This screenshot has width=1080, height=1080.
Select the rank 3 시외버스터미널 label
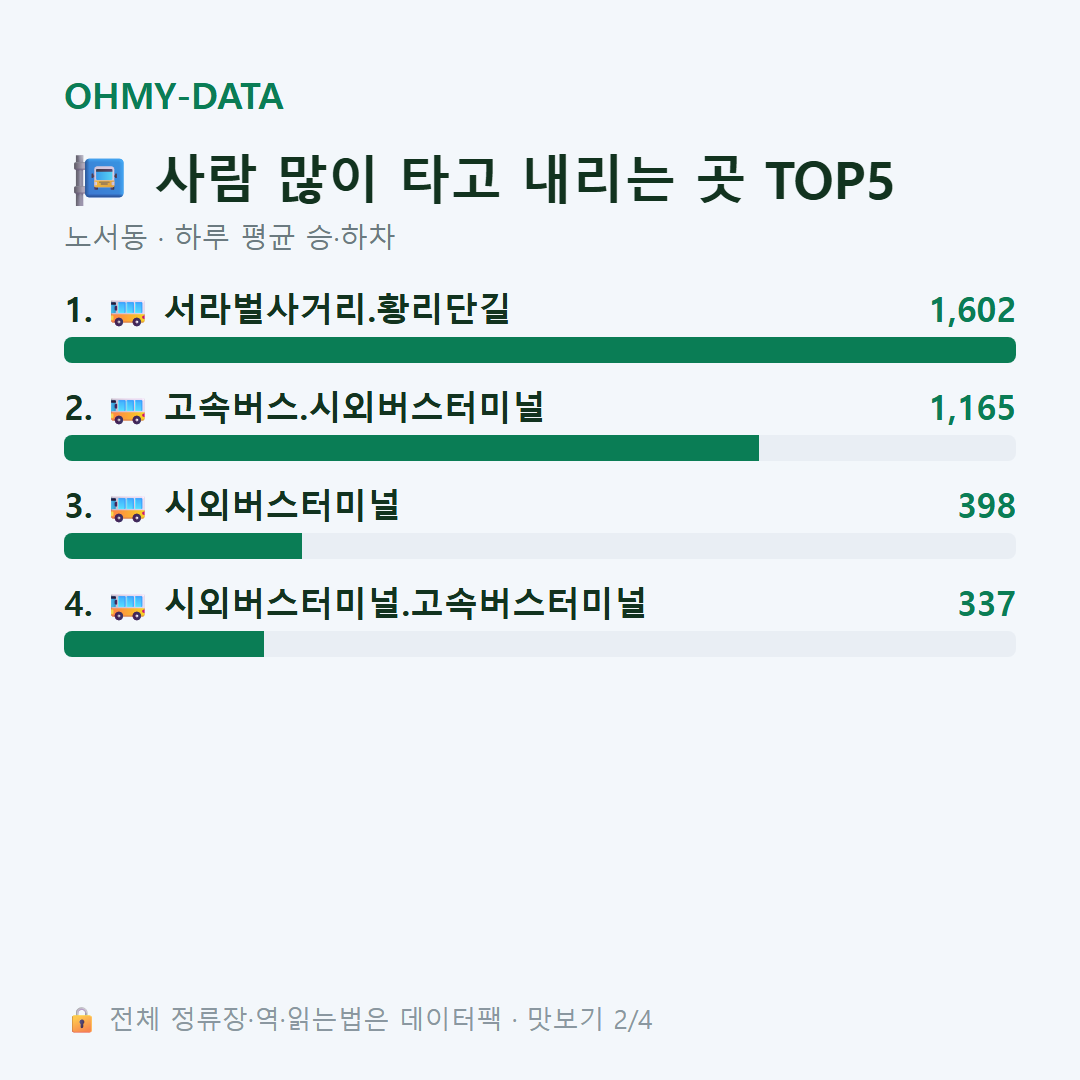click(282, 505)
